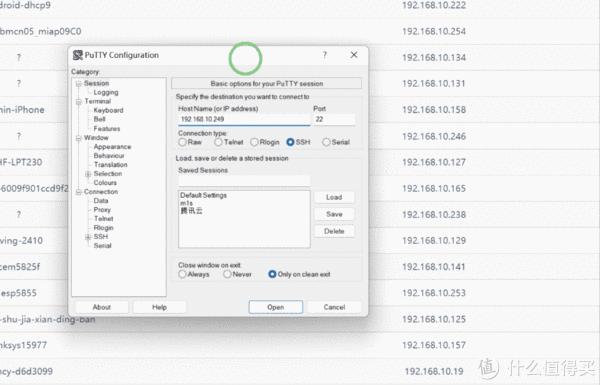Viewport: 600px width, 385px height.
Task: Collapse the Session tree node
Action: pyautogui.click(x=78, y=83)
